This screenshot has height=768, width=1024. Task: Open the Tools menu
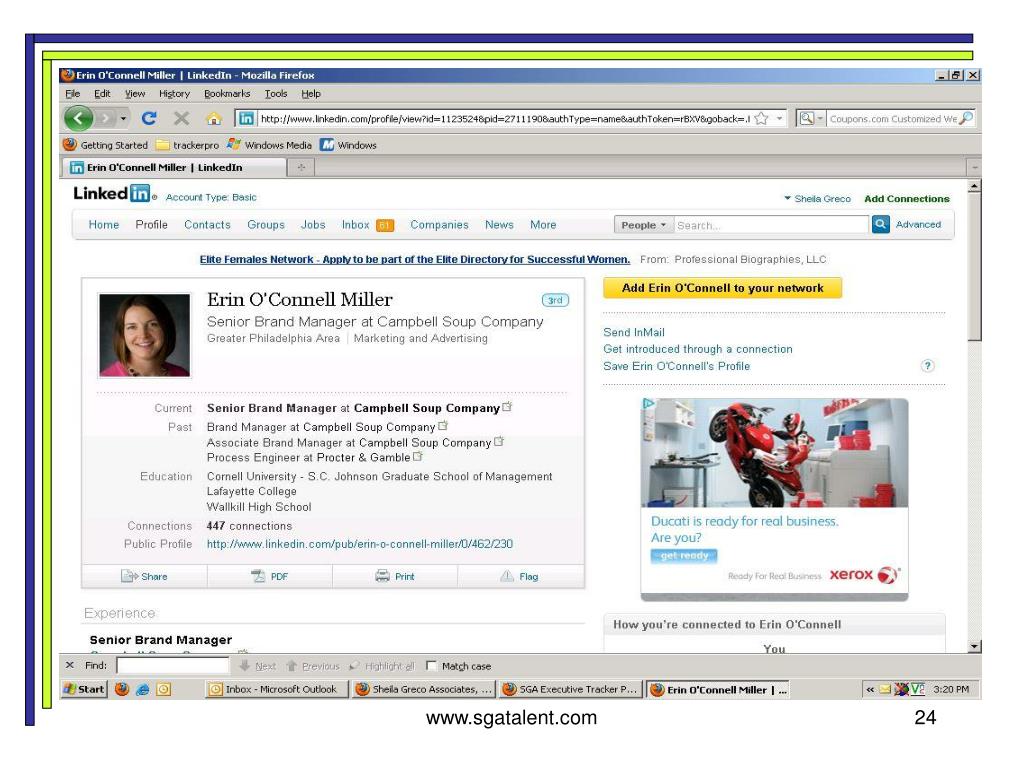click(276, 93)
